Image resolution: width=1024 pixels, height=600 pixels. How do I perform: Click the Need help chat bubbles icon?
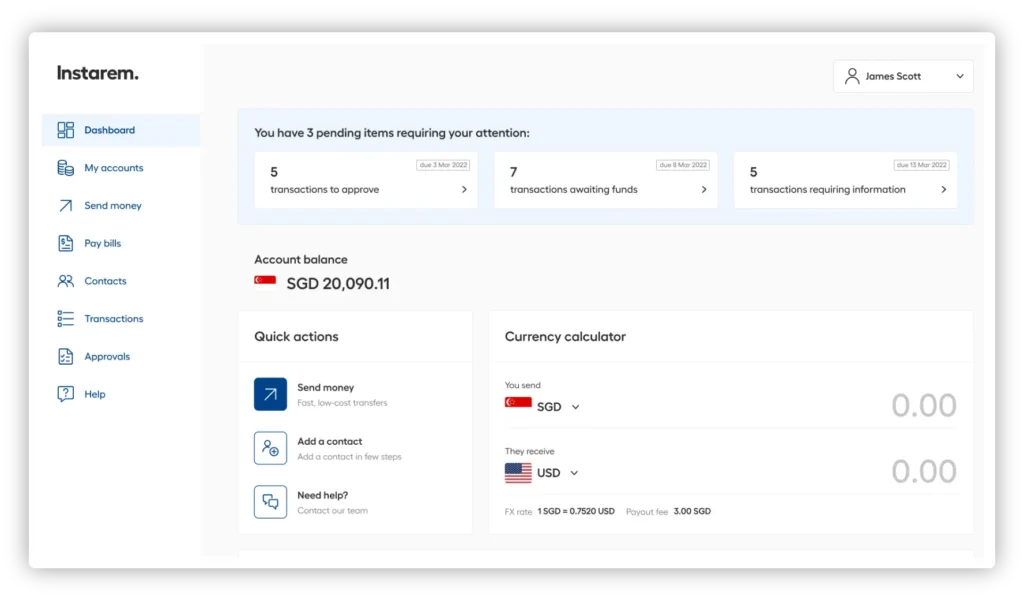click(x=270, y=502)
